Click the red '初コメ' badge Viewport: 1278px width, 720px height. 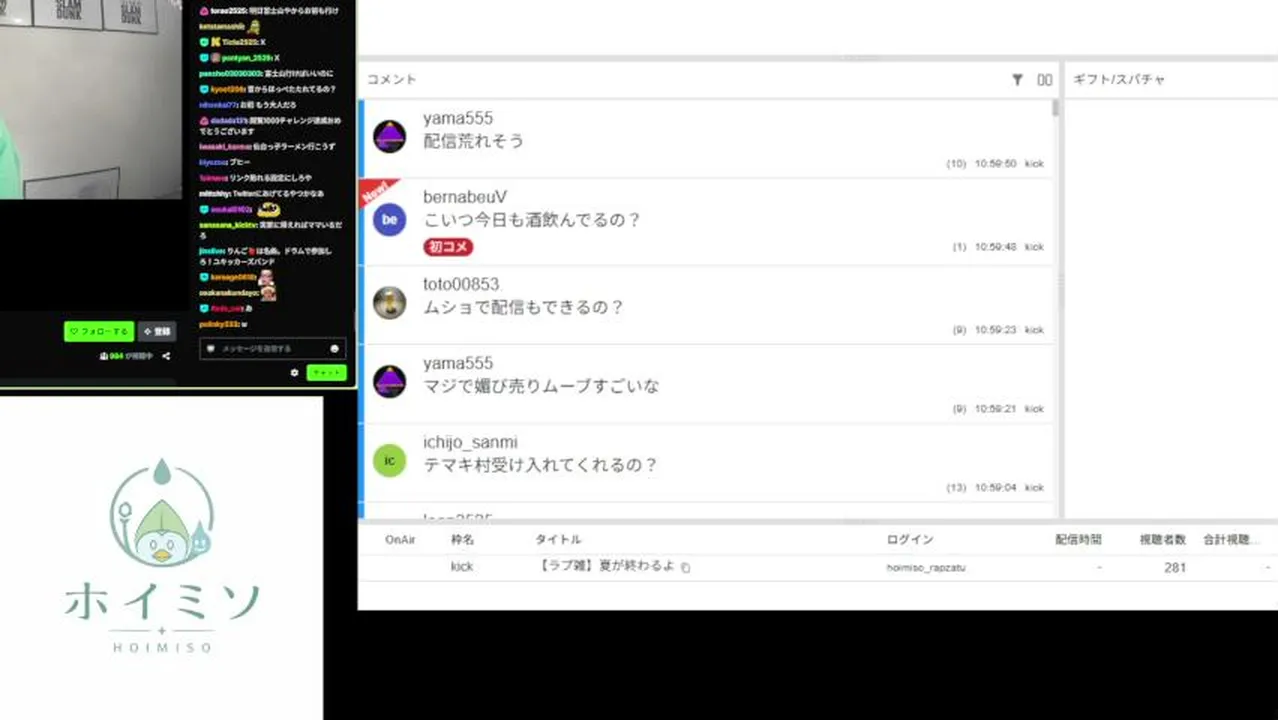[448, 246]
